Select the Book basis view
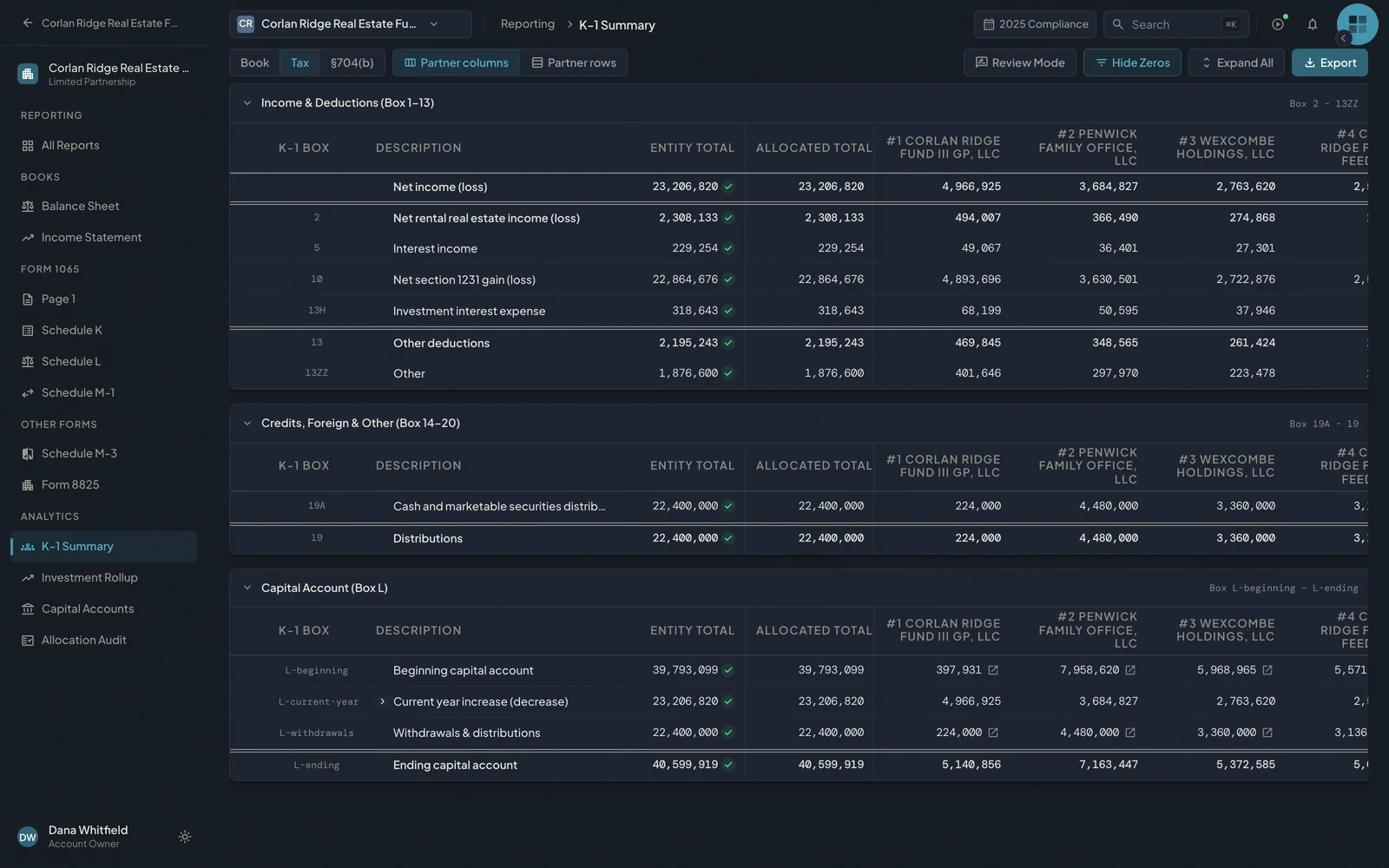1389x868 pixels. 254,62
